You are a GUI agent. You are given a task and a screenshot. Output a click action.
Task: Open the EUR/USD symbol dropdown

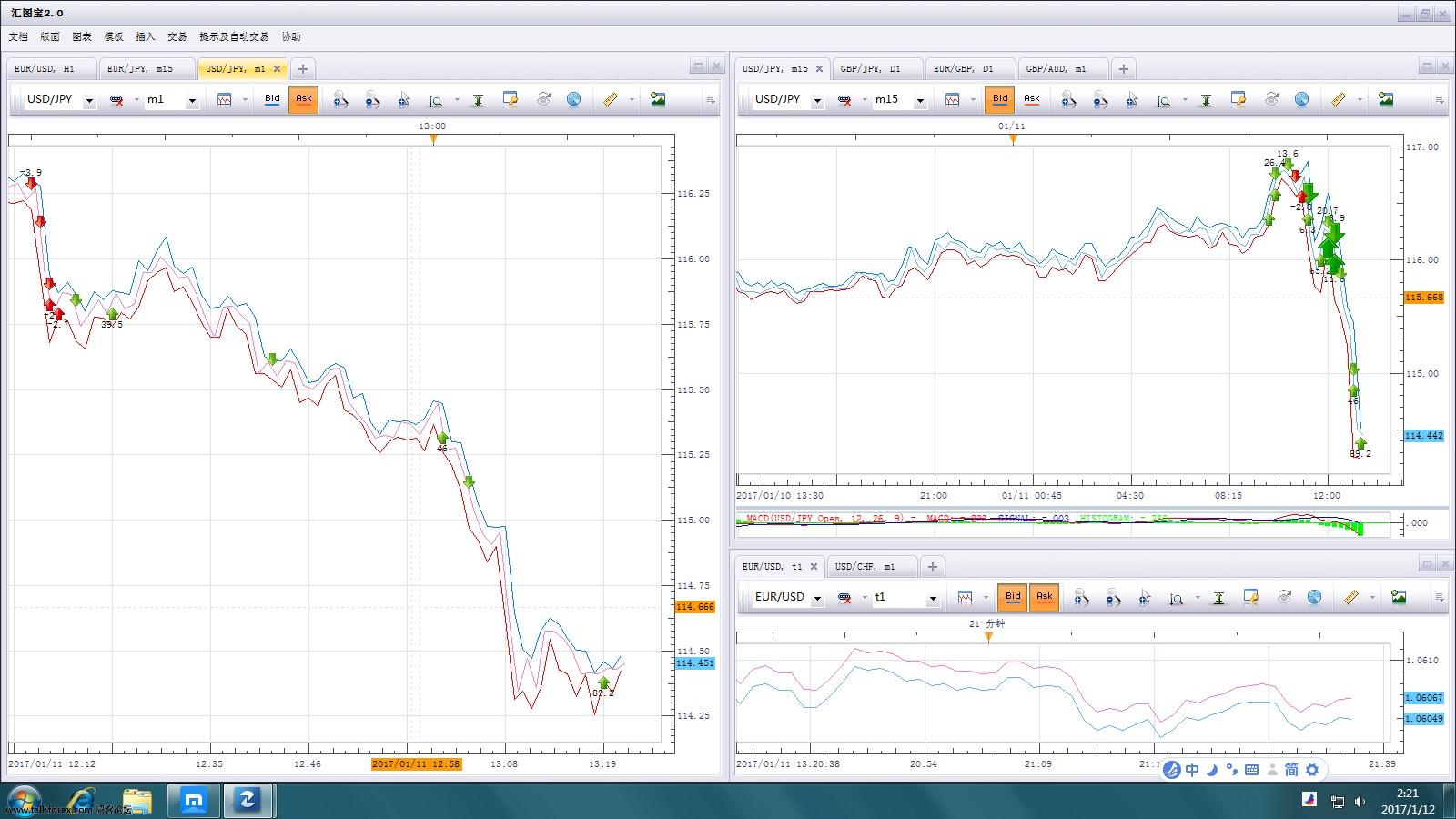pyautogui.click(x=817, y=598)
